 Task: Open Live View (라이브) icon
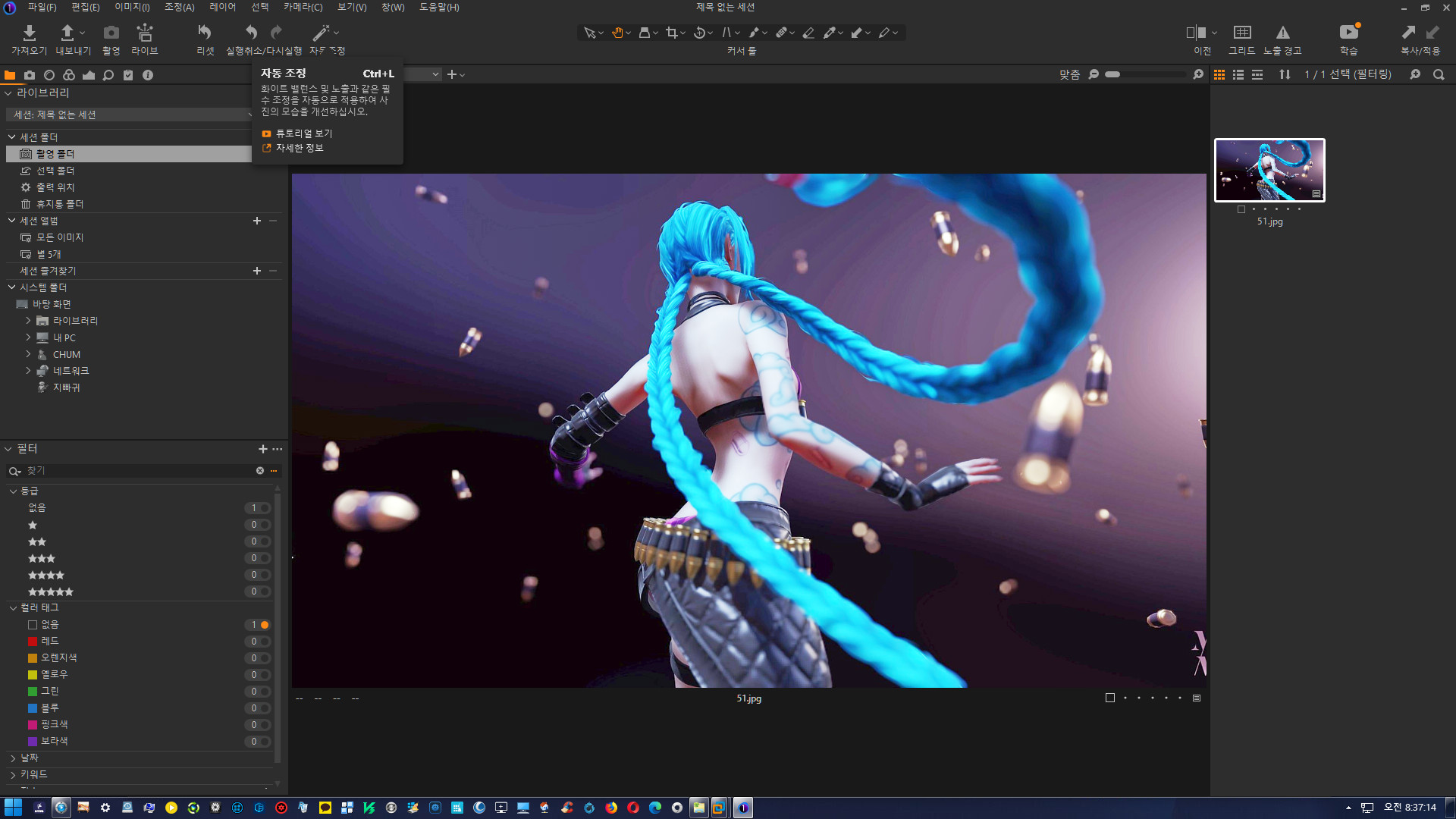[144, 32]
